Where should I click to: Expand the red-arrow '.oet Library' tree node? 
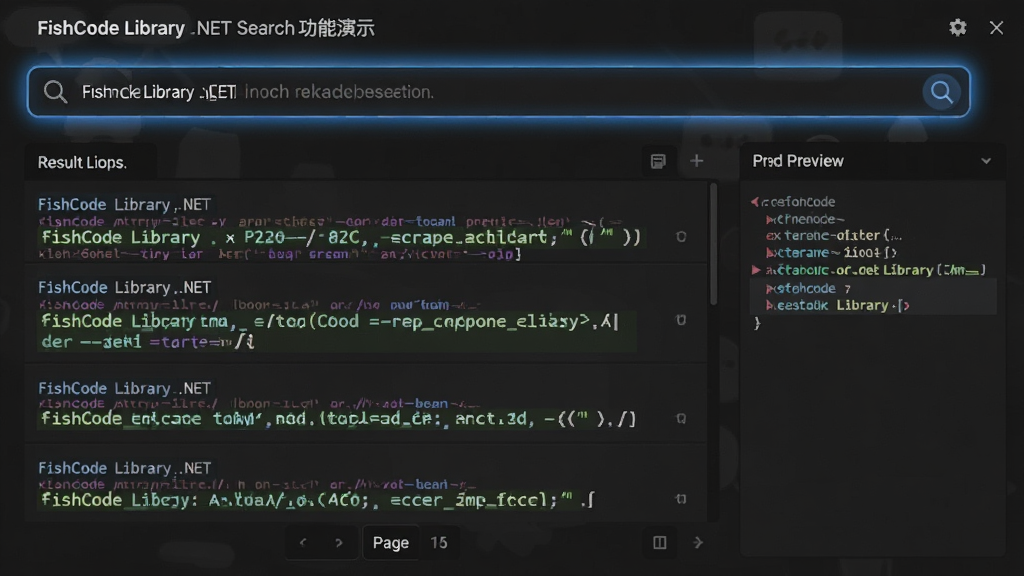click(756, 270)
